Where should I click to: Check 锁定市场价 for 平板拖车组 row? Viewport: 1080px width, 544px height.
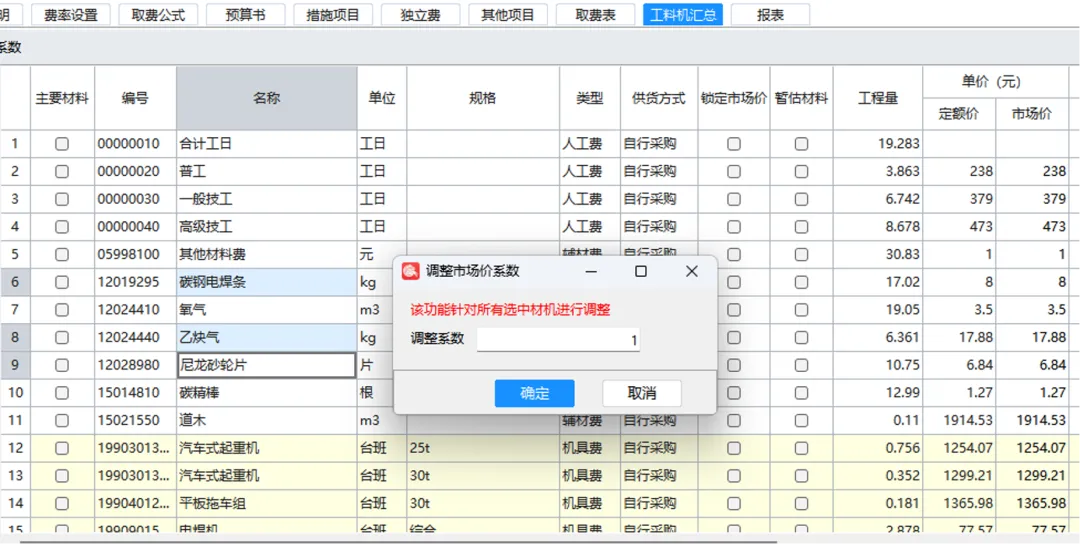coord(734,503)
